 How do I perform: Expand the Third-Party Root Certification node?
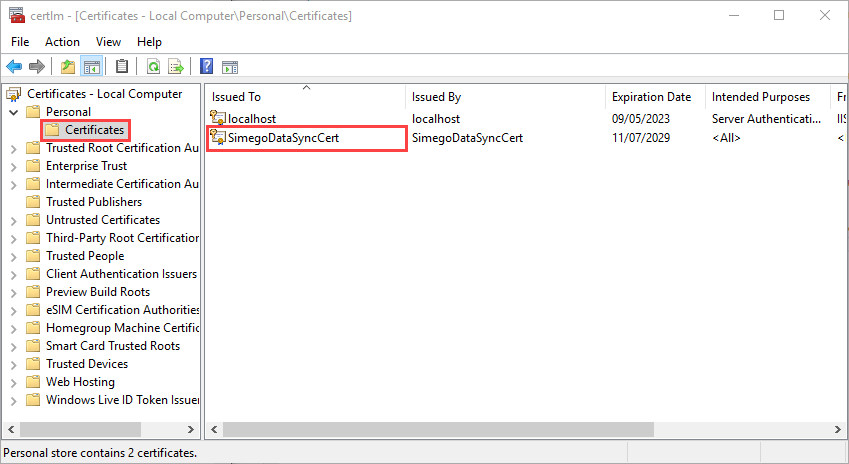[14, 239]
